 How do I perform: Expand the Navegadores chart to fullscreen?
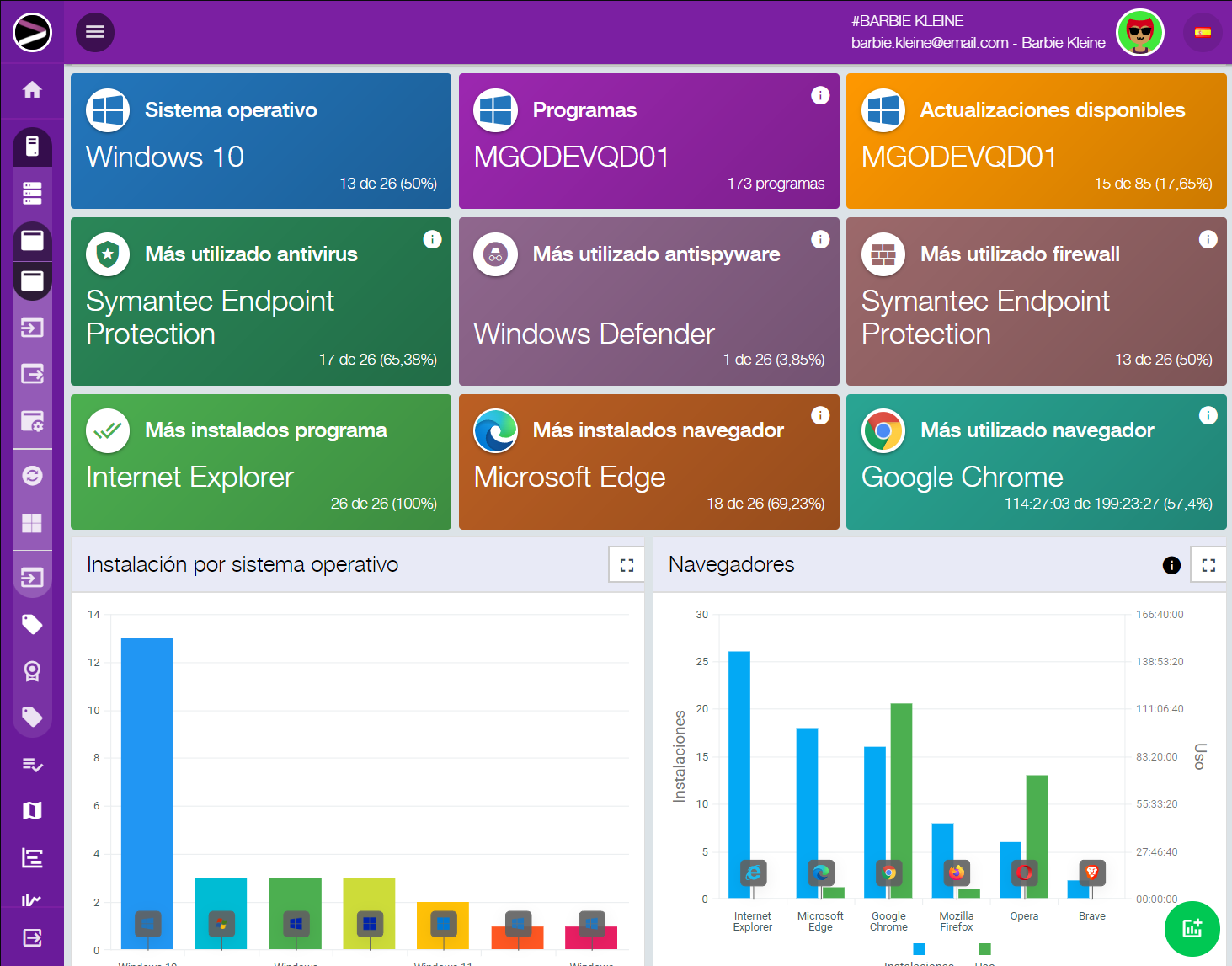pyautogui.click(x=1208, y=565)
